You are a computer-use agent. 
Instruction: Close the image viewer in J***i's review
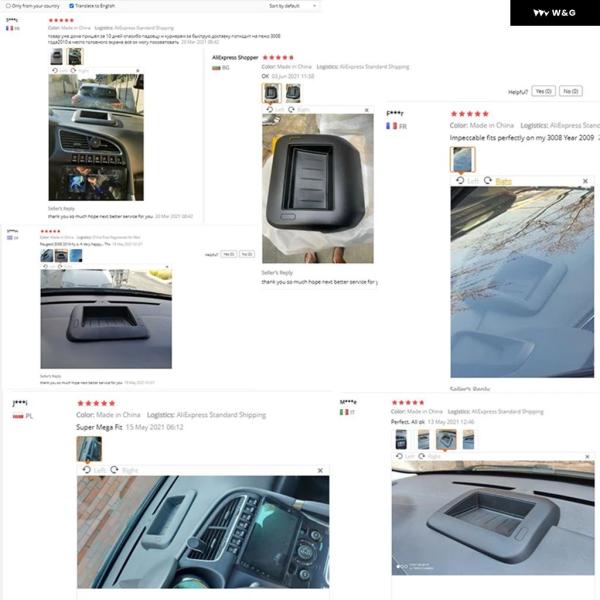[x=320, y=470]
